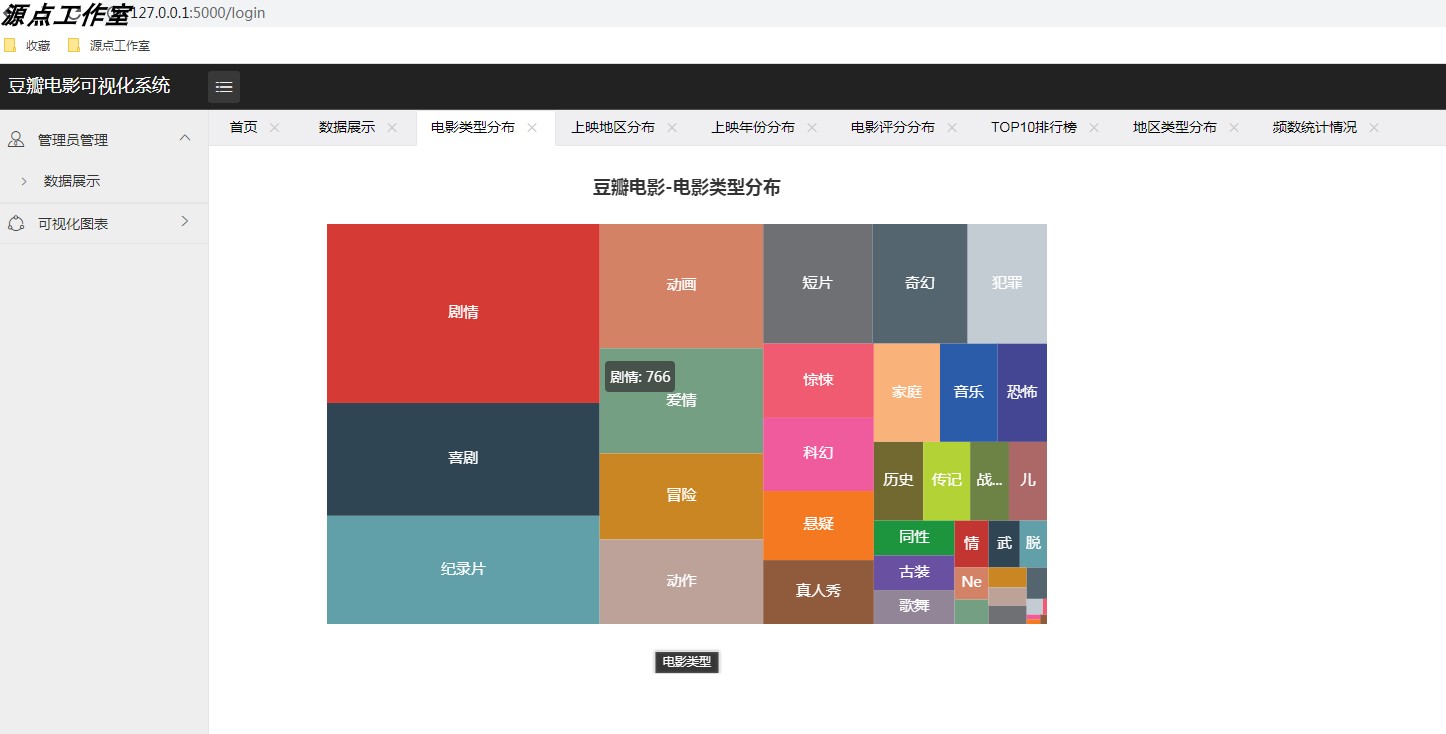Close the 地区类型分布 tab
1446x734 pixels.
click(x=1234, y=127)
